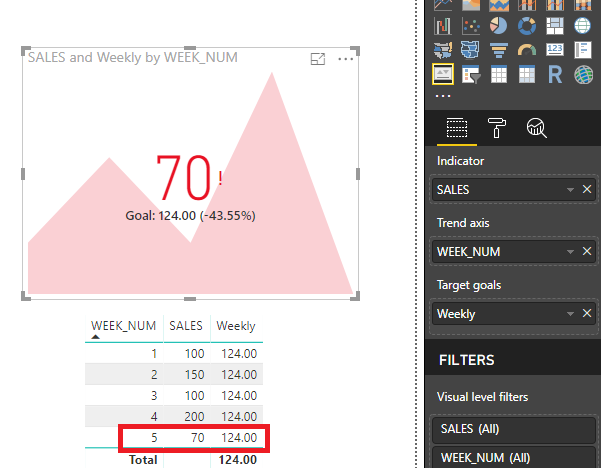Select the Multi-row card visualization

click(x=583, y=50)
